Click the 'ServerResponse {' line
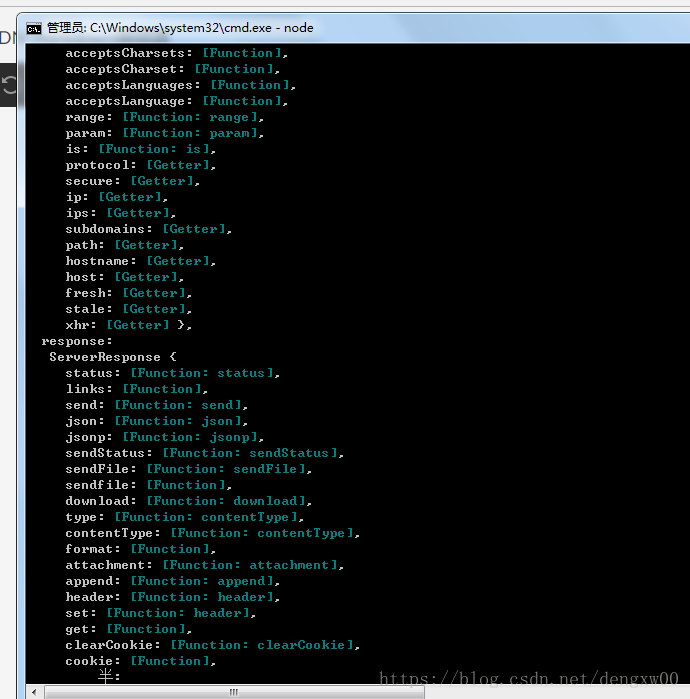690x699 pixels. click(x=113, y=357)
